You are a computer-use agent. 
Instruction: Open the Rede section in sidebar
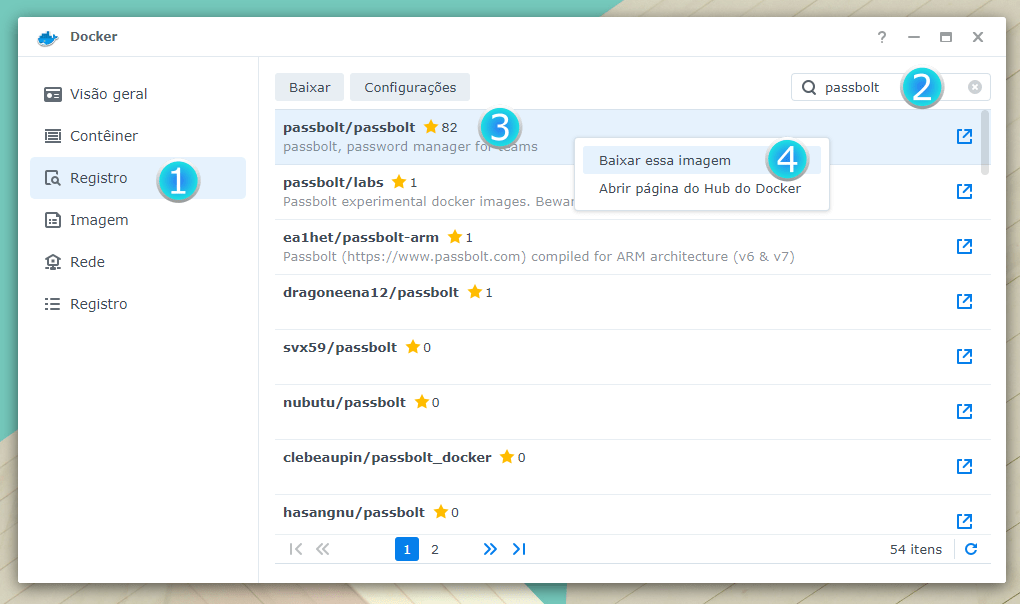point(87,262)
